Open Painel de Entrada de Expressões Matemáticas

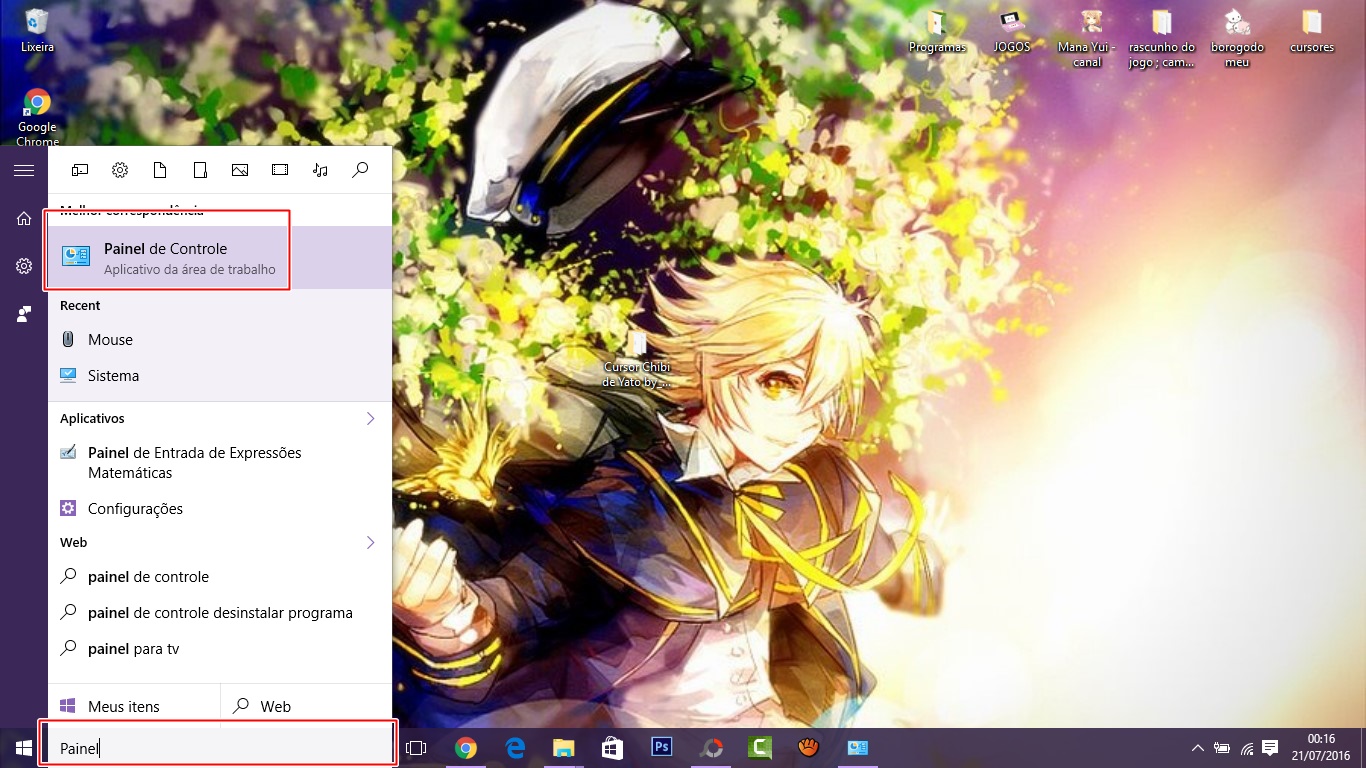tap(220, 463)
